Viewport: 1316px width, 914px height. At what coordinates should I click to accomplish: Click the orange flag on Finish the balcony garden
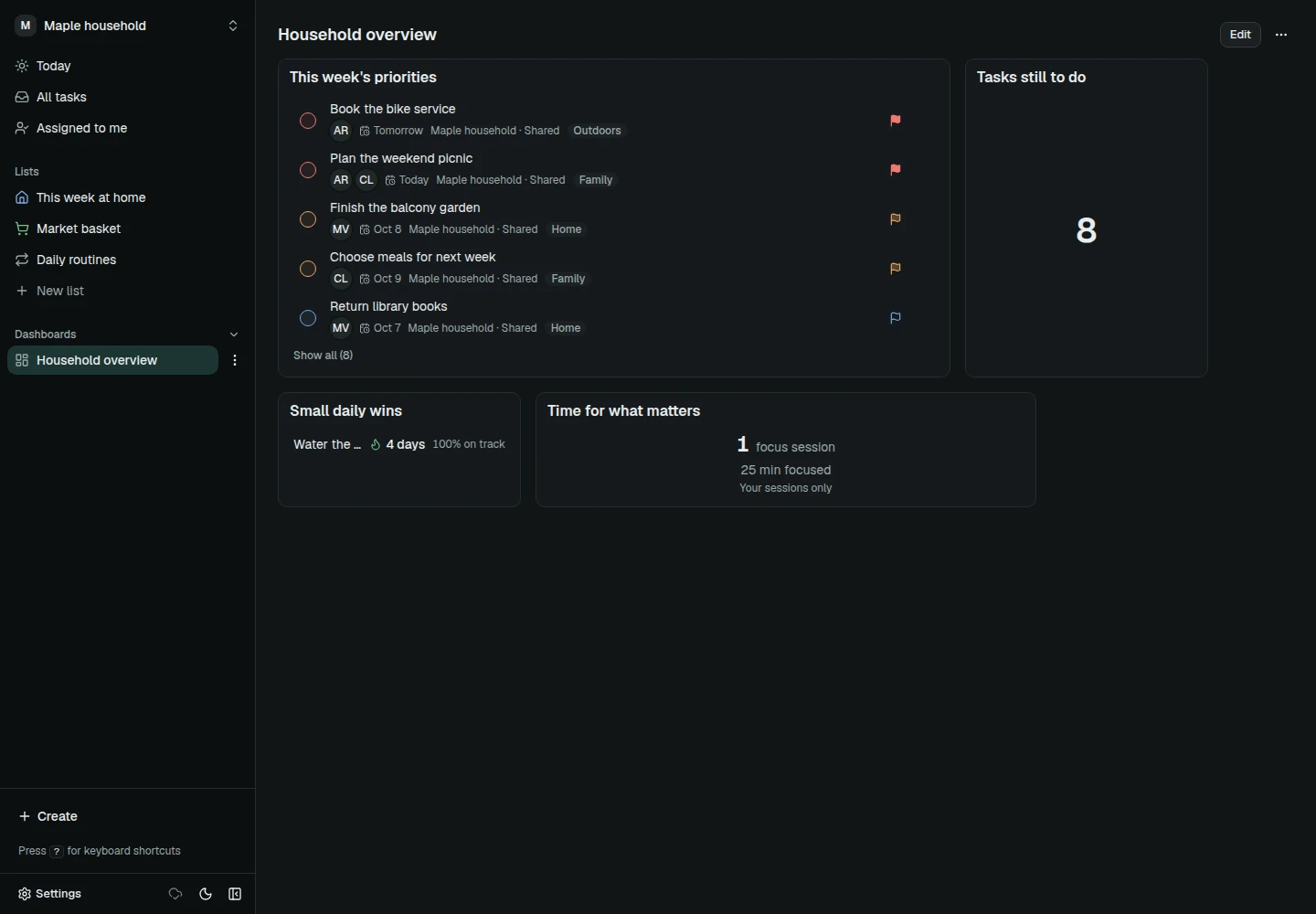click(897, 219)
